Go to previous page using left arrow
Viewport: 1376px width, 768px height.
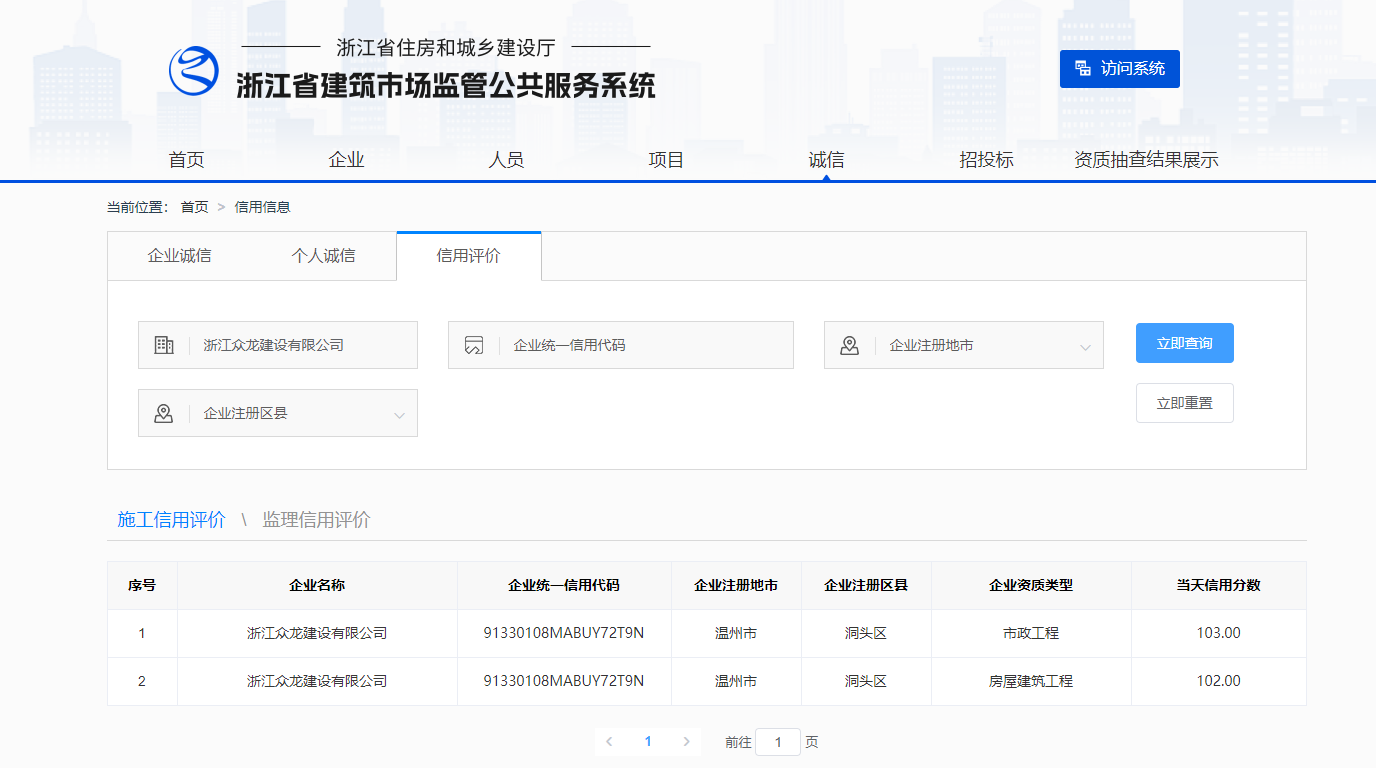coord(609,741)
